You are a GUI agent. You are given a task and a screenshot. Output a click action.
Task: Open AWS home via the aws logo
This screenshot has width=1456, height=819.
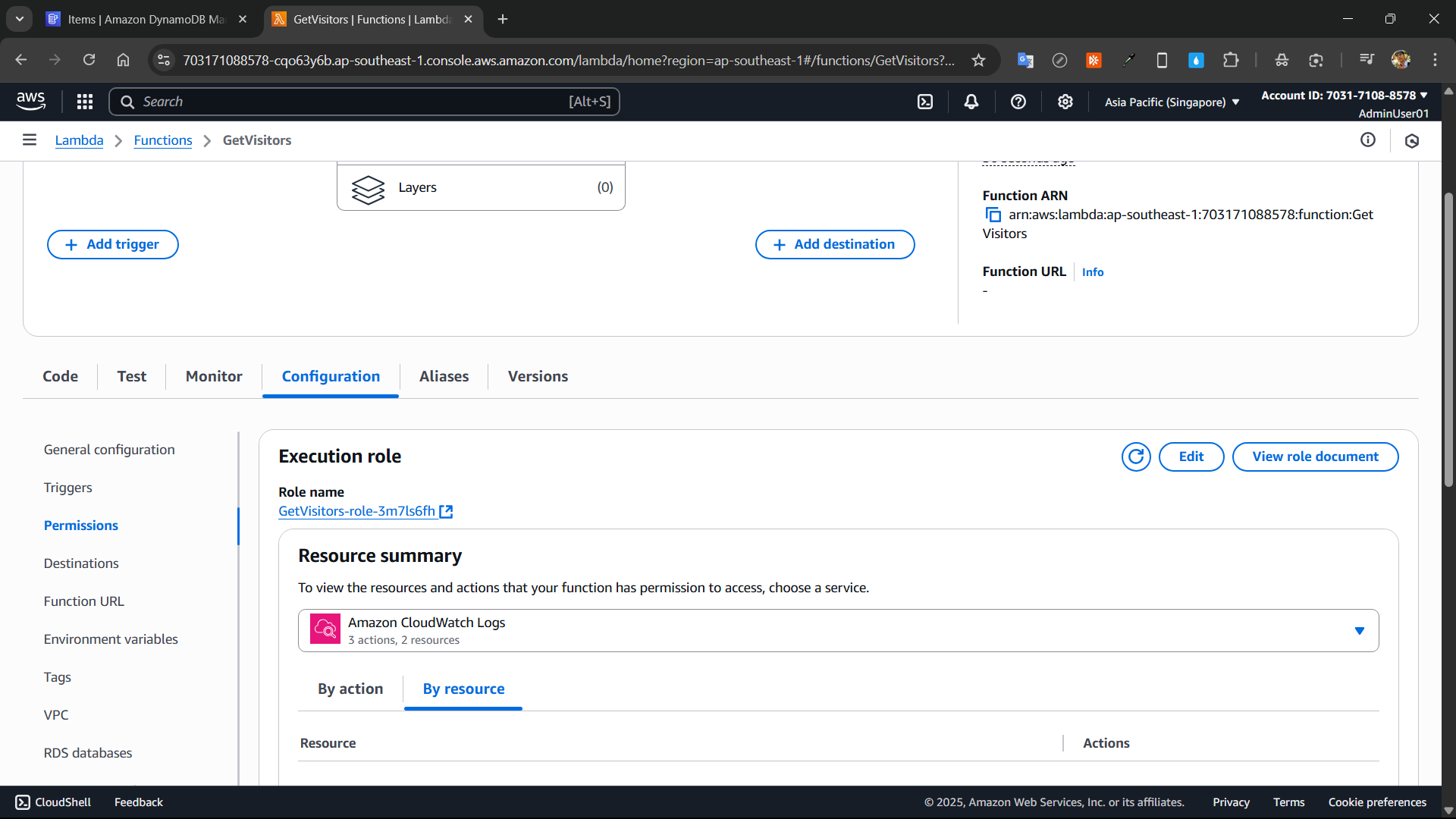coord(31,101)
